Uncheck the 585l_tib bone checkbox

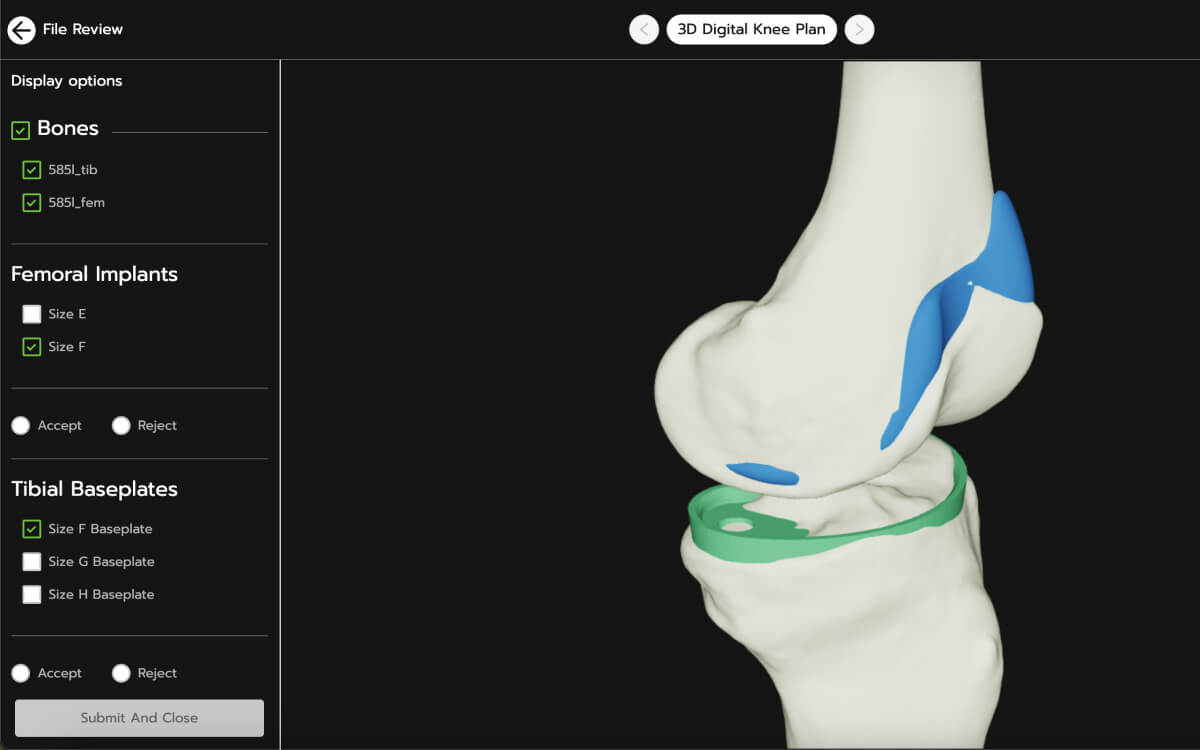point(32,170)
